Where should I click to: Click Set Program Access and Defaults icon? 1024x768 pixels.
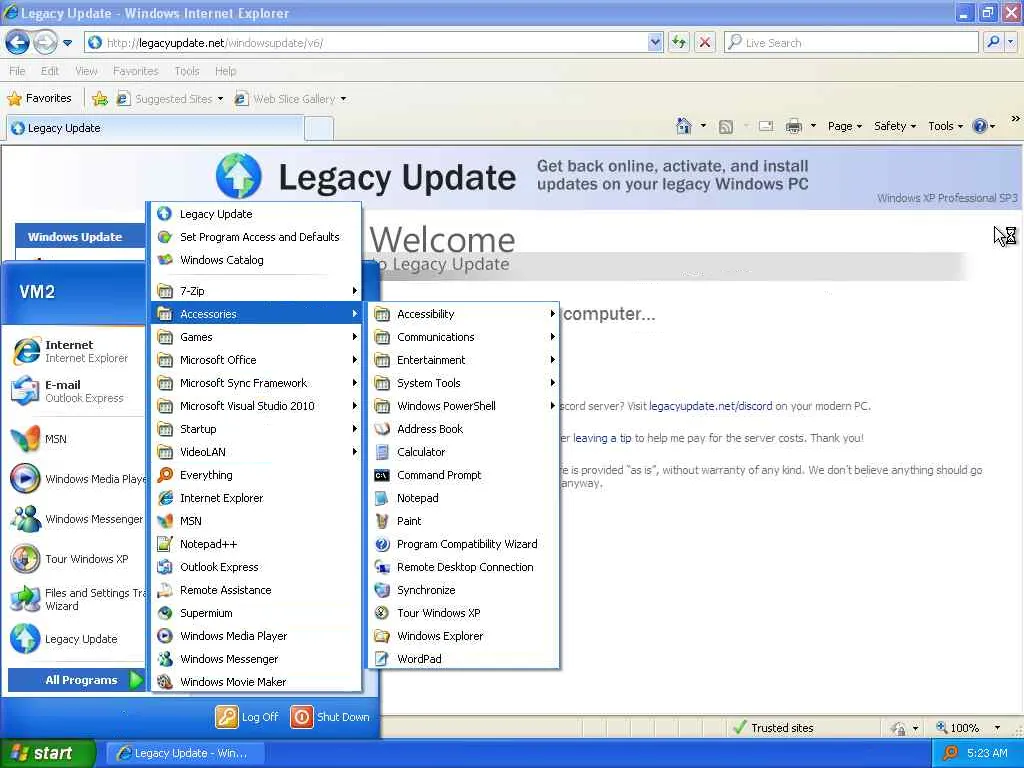(x=165, y=236)
